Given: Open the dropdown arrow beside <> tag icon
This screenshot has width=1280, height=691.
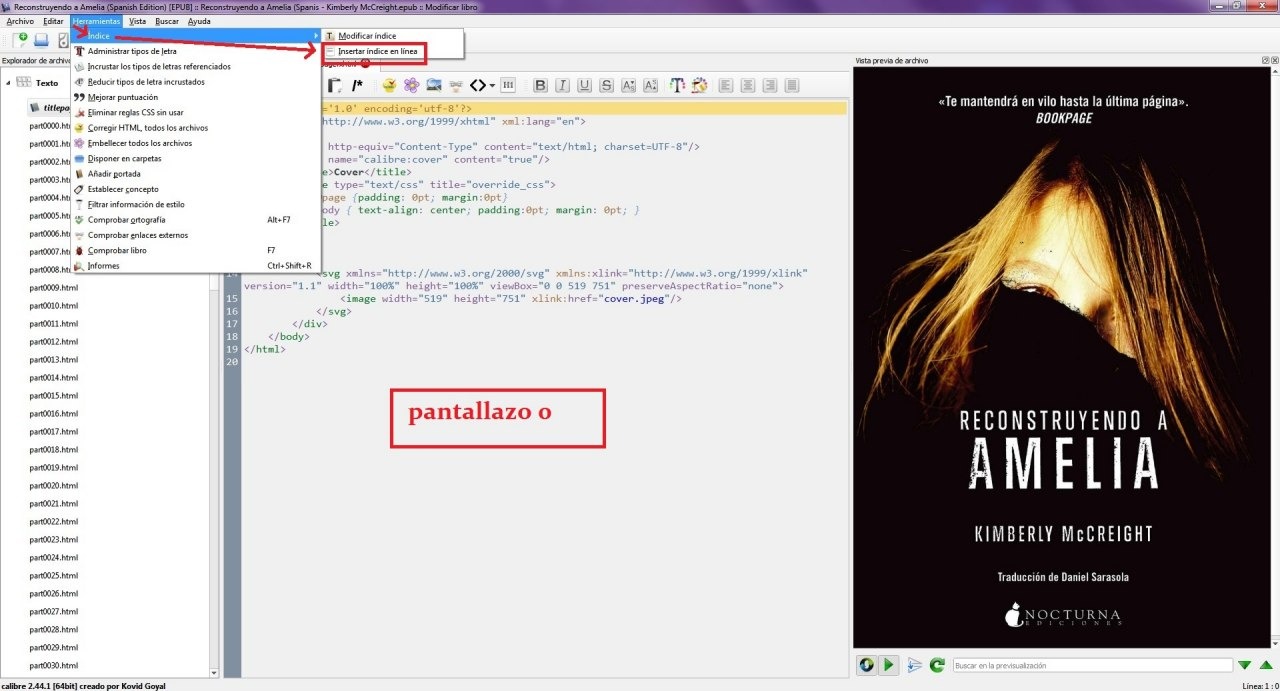Looking at the screenshot, I should pyautogui.click(x=492, y=86).
